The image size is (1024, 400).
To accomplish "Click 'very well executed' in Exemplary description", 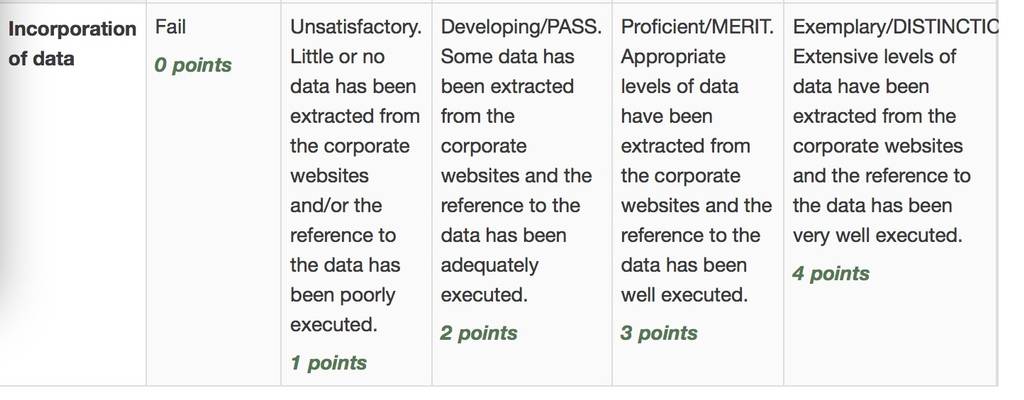I will [x=878, y=235].
